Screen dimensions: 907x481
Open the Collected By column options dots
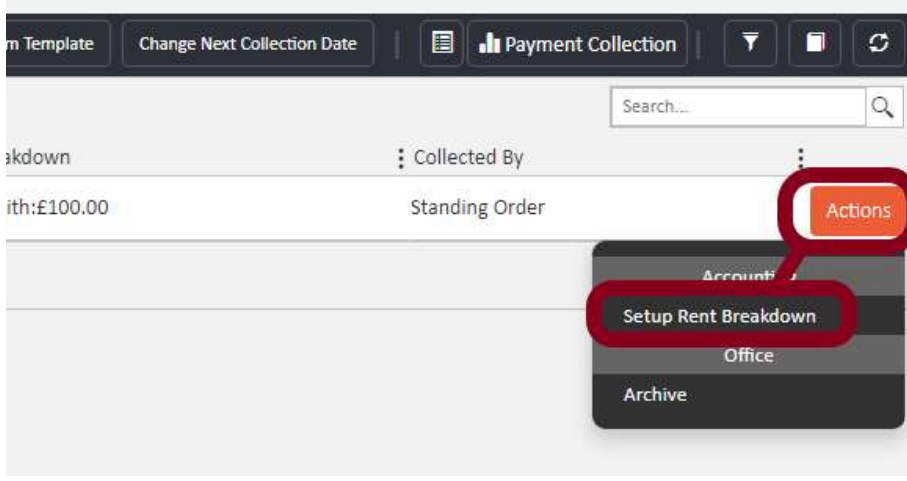(x=401, y=158)
